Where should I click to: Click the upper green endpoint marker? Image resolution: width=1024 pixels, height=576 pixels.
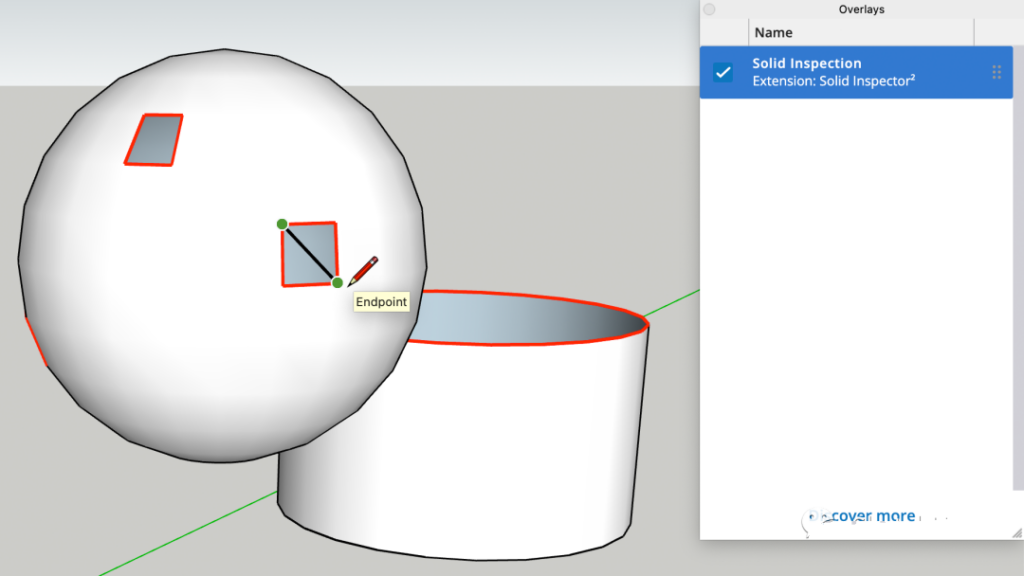(282, 224)
